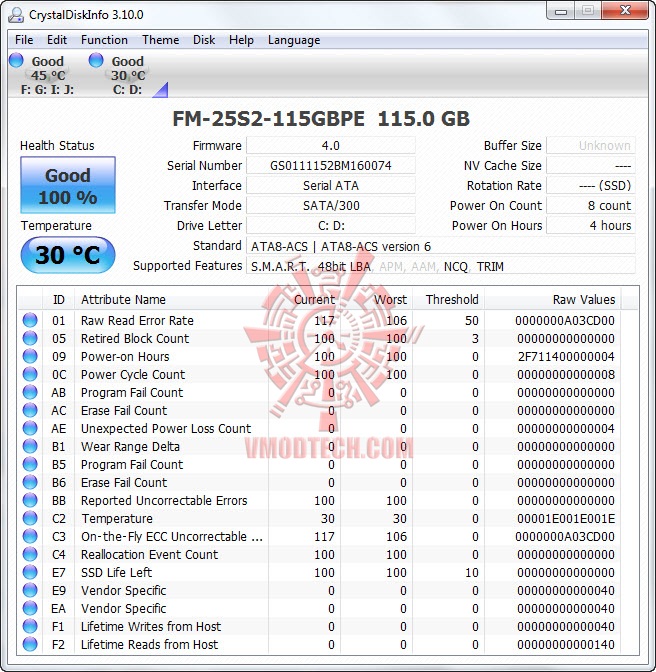Click status orb for Reallocation Event Count
The width and height of the screenshot is (656, 672).
coord(30,554)
